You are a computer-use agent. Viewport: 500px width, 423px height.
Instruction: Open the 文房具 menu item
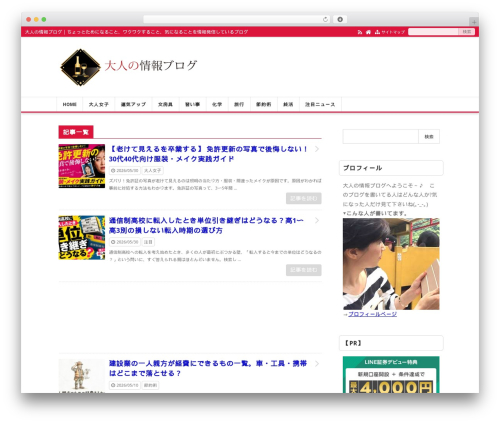pos(165,104)
